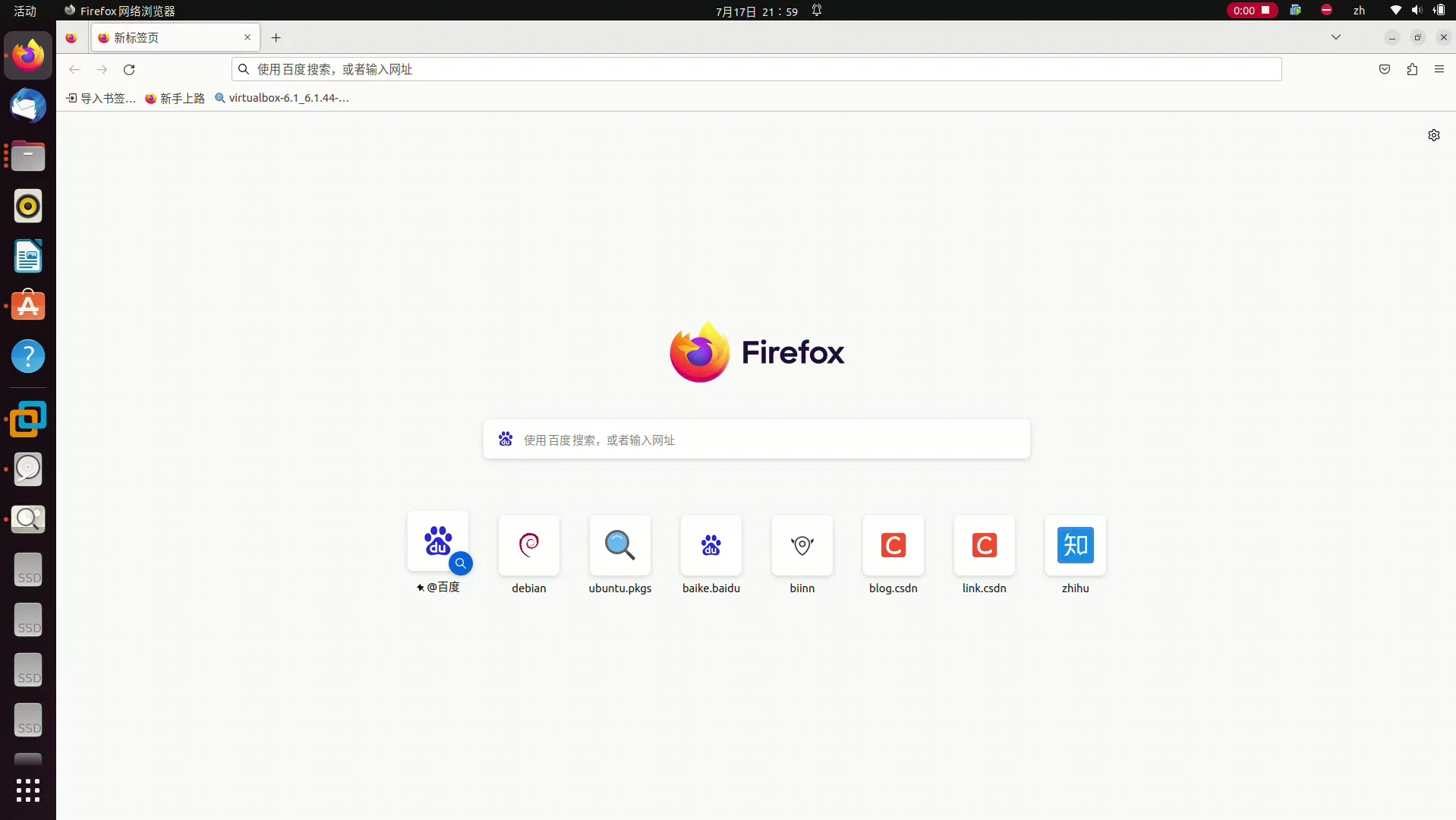Open the zhihu shortcut tile

(x=1076, y=546)
